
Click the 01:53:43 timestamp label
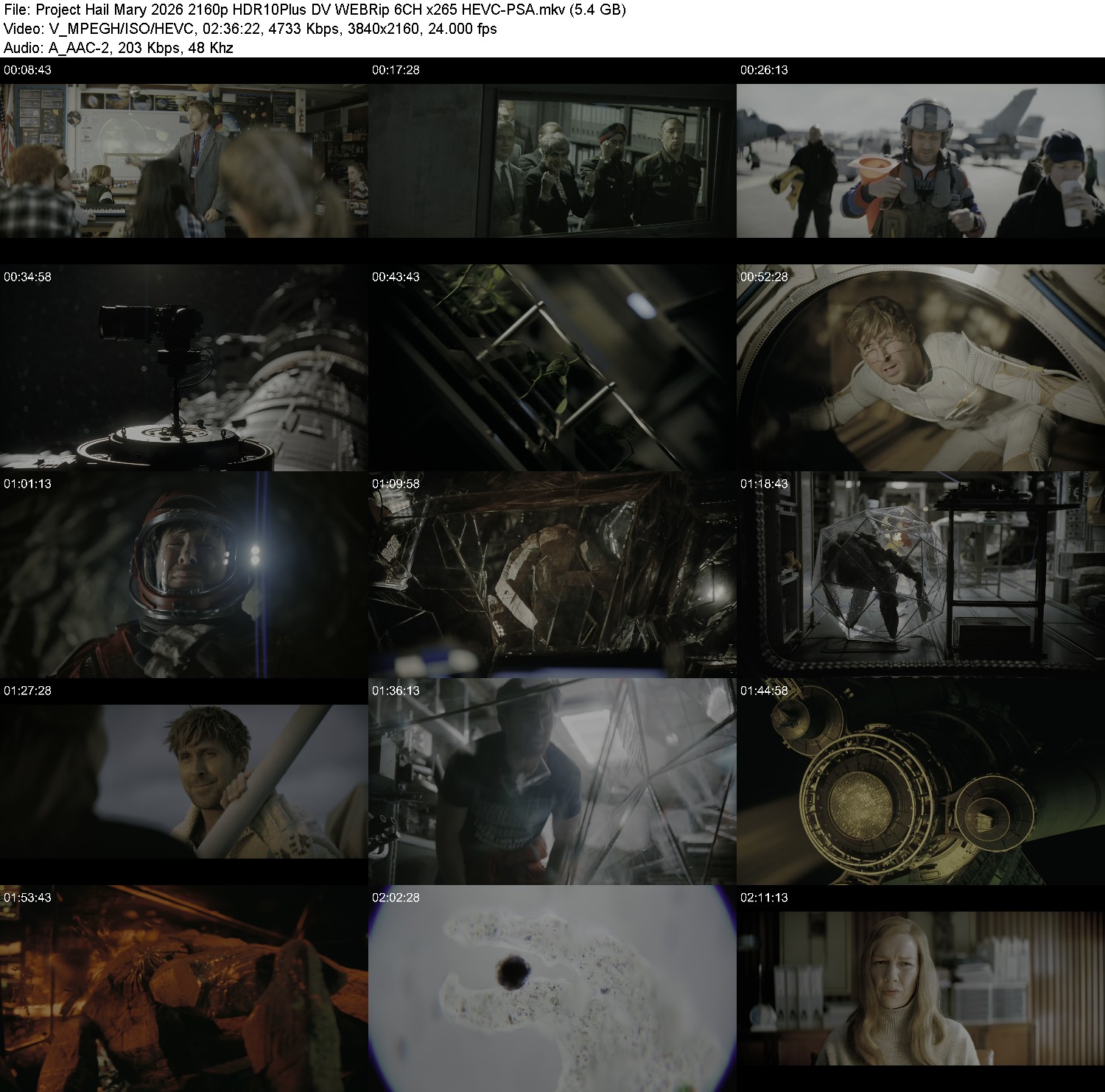27,898
